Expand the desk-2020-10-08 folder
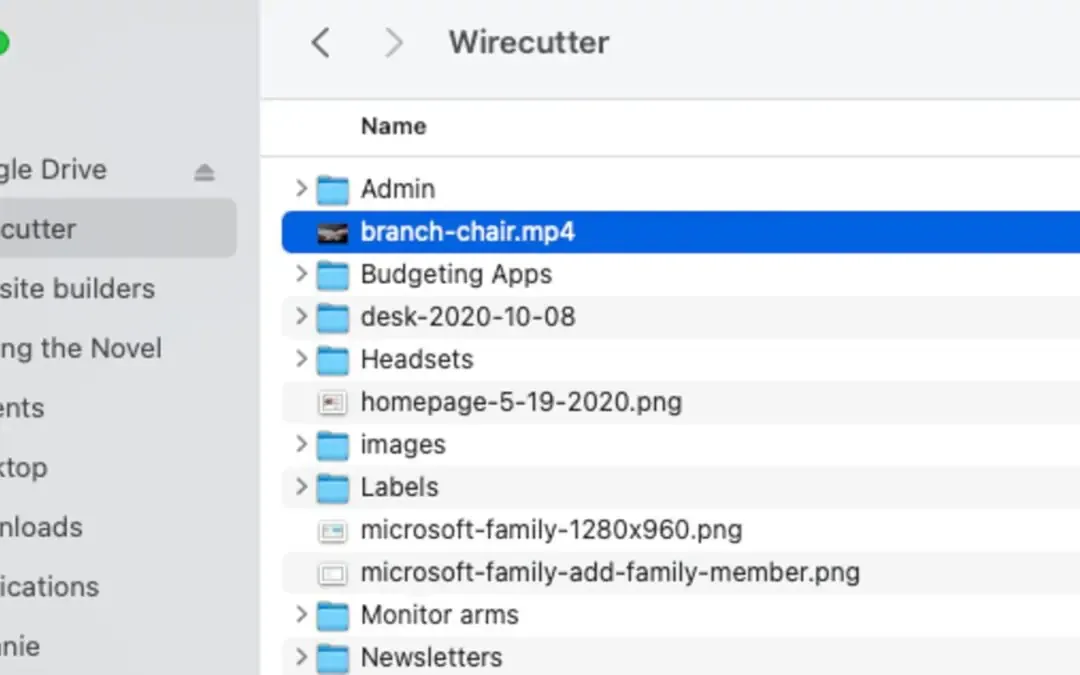Image resolution: width=1080 pixels, height=675 pixels. pos(300,317)
